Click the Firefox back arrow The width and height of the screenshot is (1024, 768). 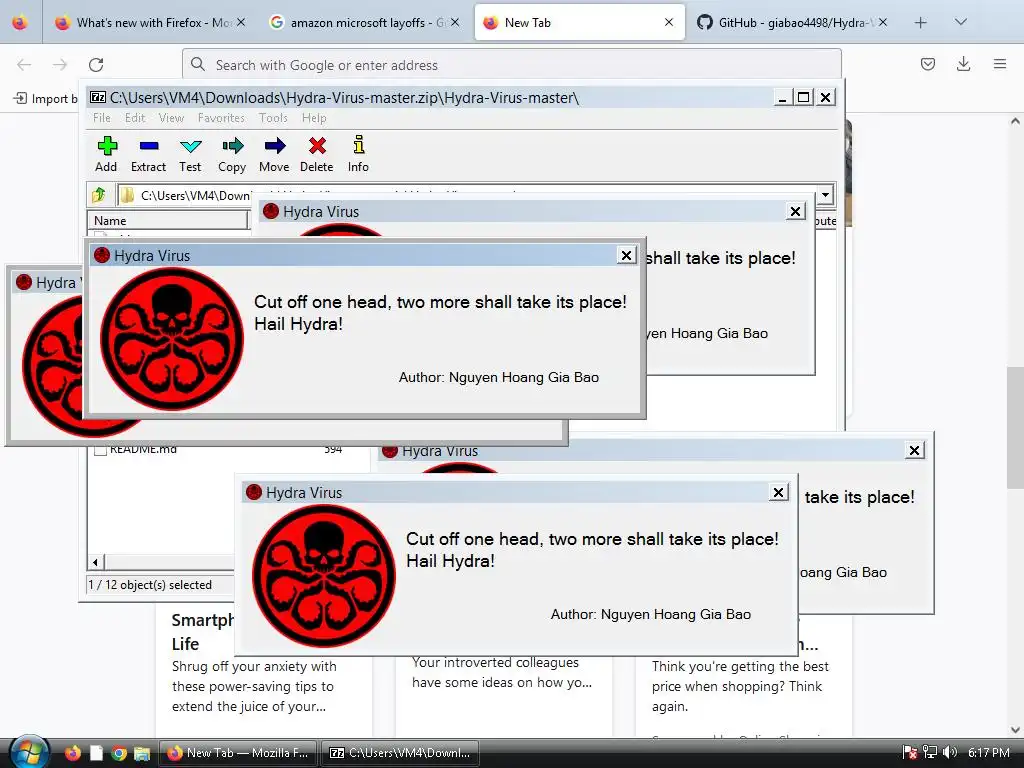[x=24, y=65]
